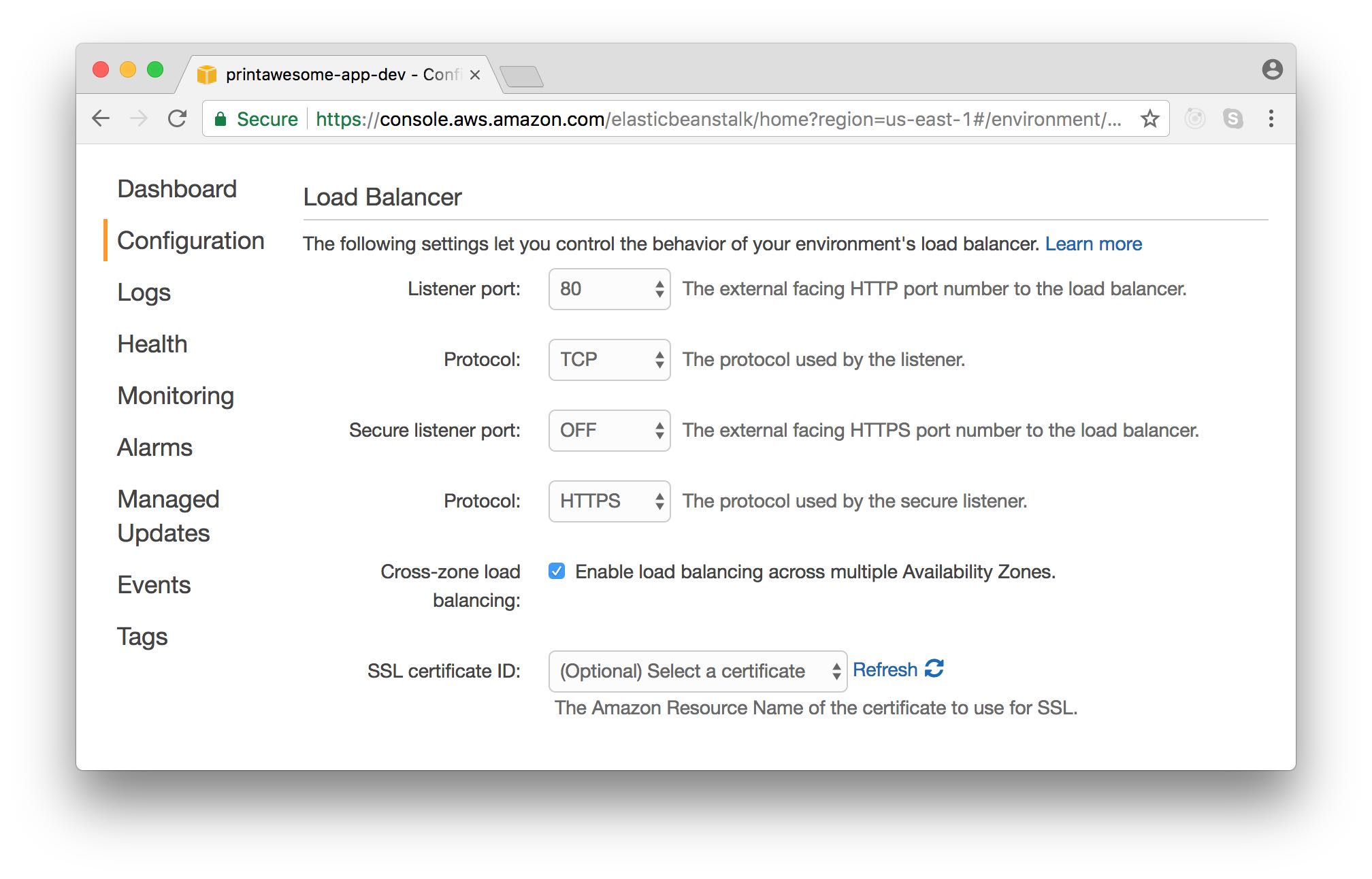
Task: Open Monitoring in the sidebar
Action: 176,395
